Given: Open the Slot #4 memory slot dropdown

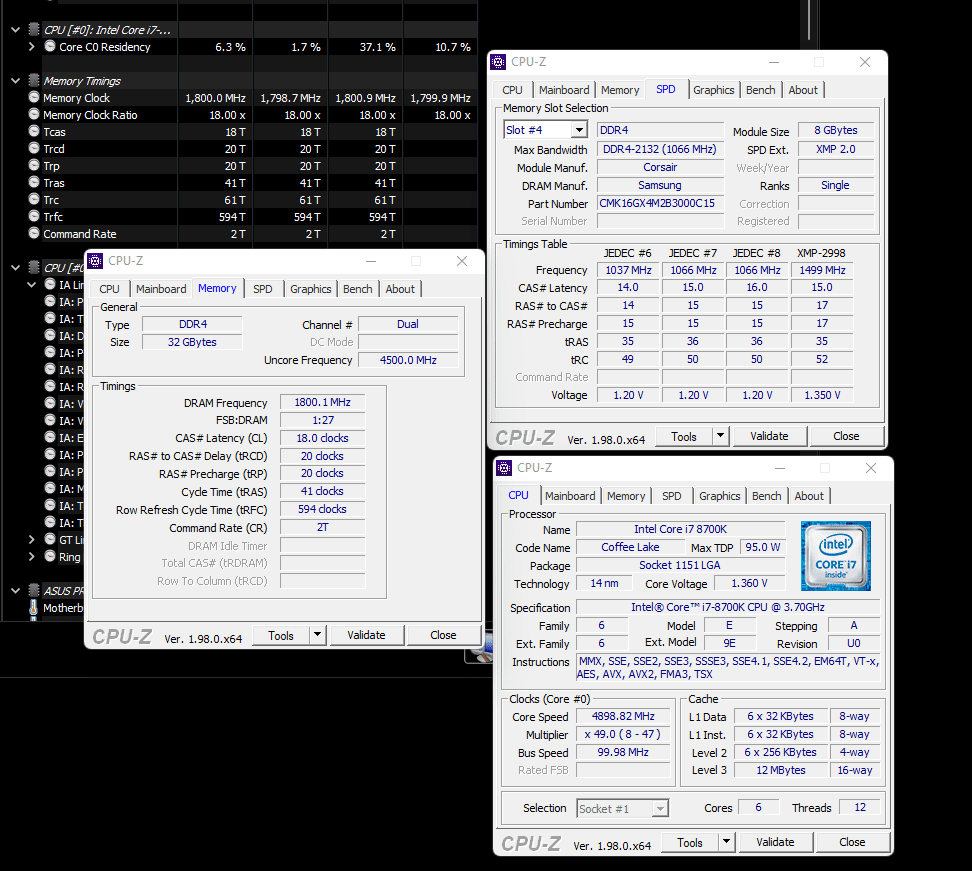Looking at the screenshot, I should (579, 130).
